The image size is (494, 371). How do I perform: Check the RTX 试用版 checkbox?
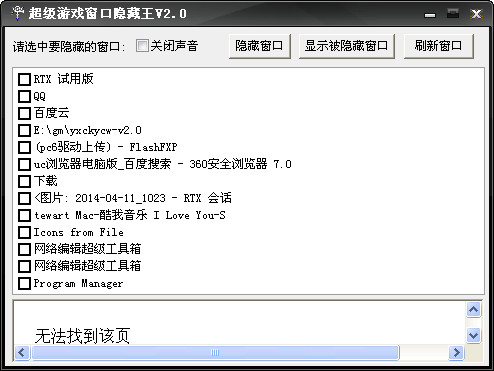(x=24, y=80)
